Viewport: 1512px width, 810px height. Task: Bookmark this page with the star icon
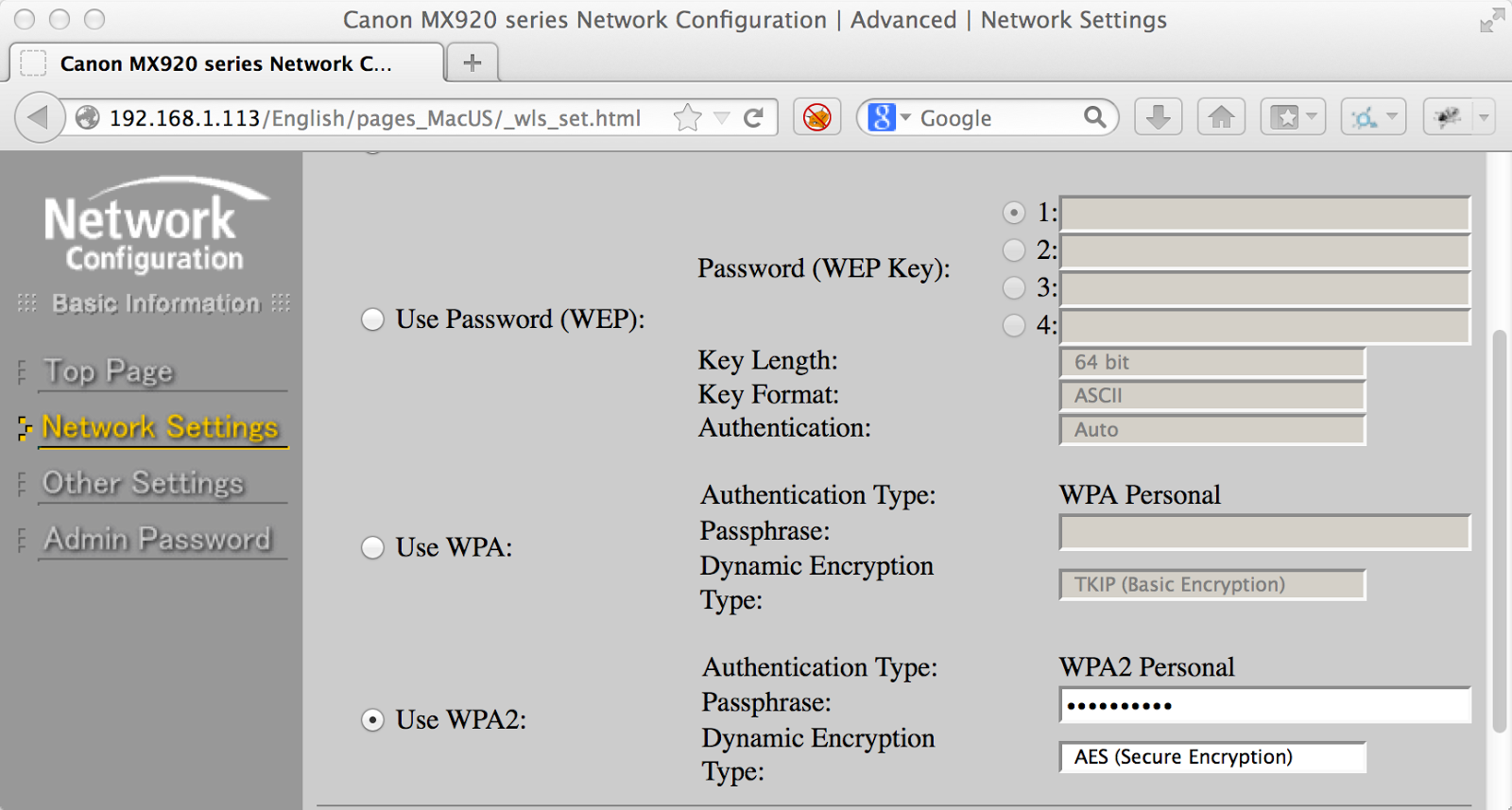click(687, 118)
